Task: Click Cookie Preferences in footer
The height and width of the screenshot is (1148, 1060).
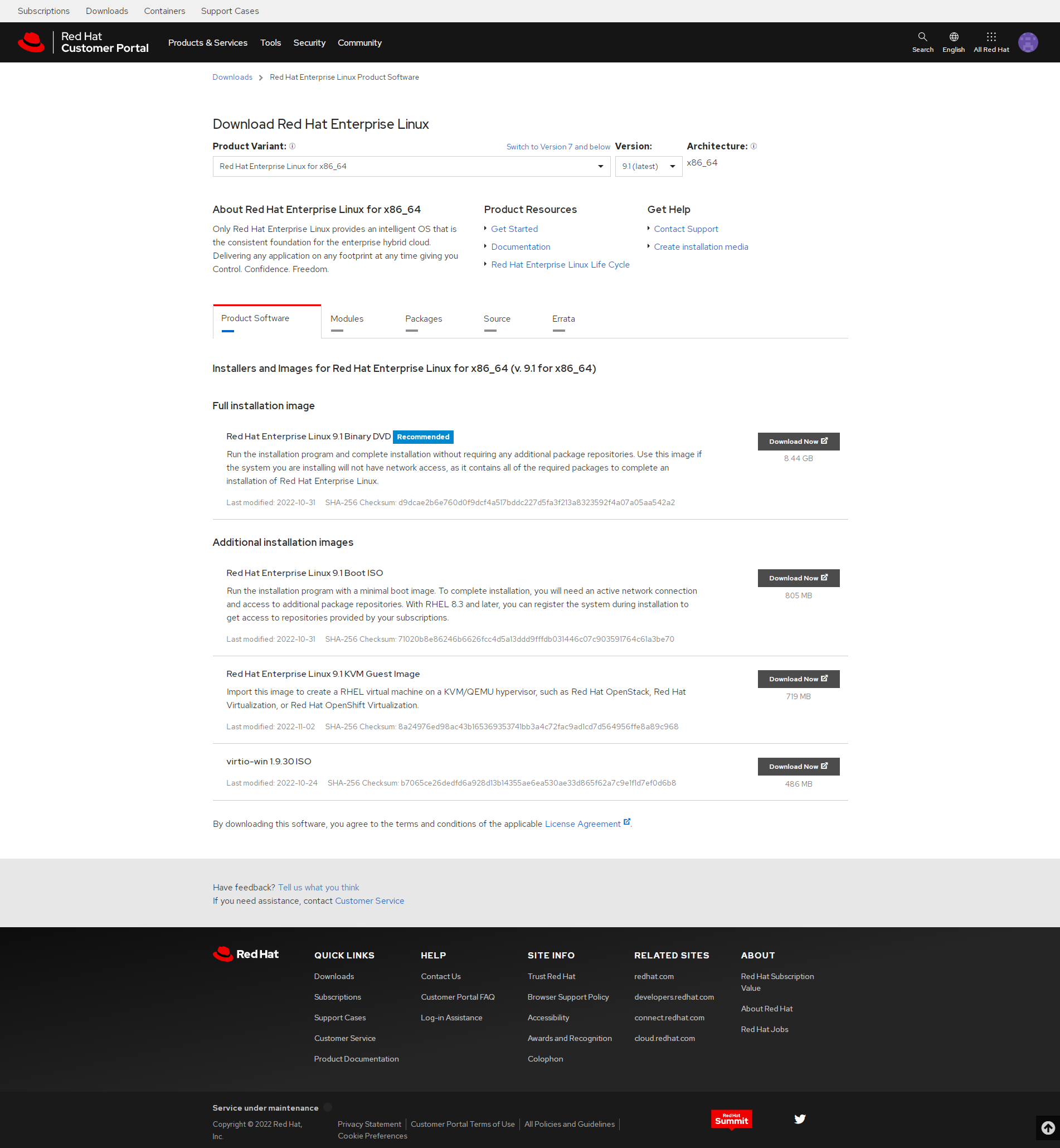Action: coord(372,1136)
